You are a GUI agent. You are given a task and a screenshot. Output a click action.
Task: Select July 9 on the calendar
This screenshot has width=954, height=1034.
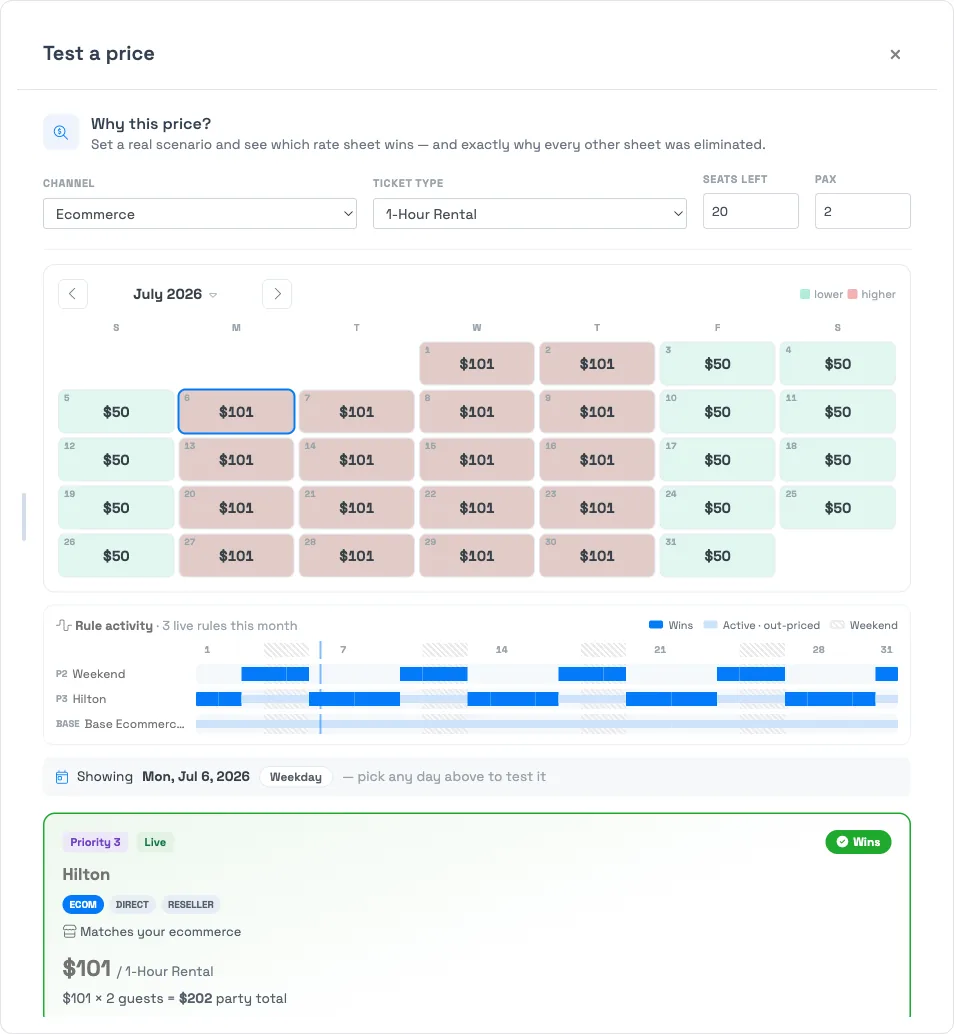597,411
